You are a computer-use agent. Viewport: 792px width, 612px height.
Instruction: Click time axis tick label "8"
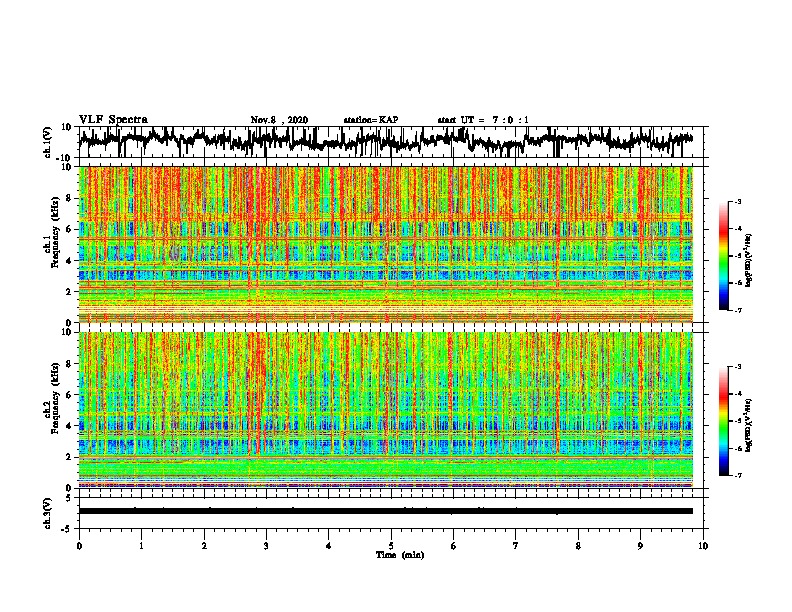pos(578,546)
